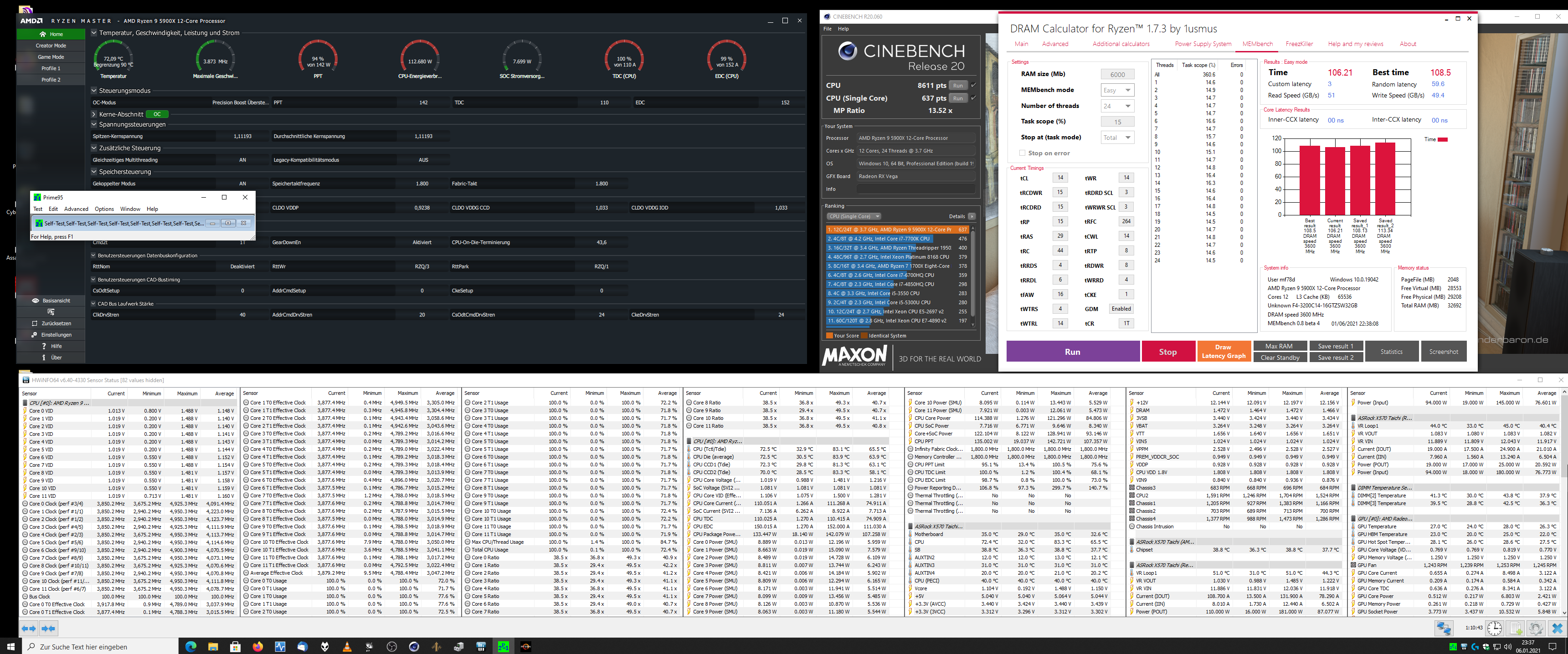This screenshot has height=654, width=1568.
Task: Click RAM size input field
Action: 1118,74
